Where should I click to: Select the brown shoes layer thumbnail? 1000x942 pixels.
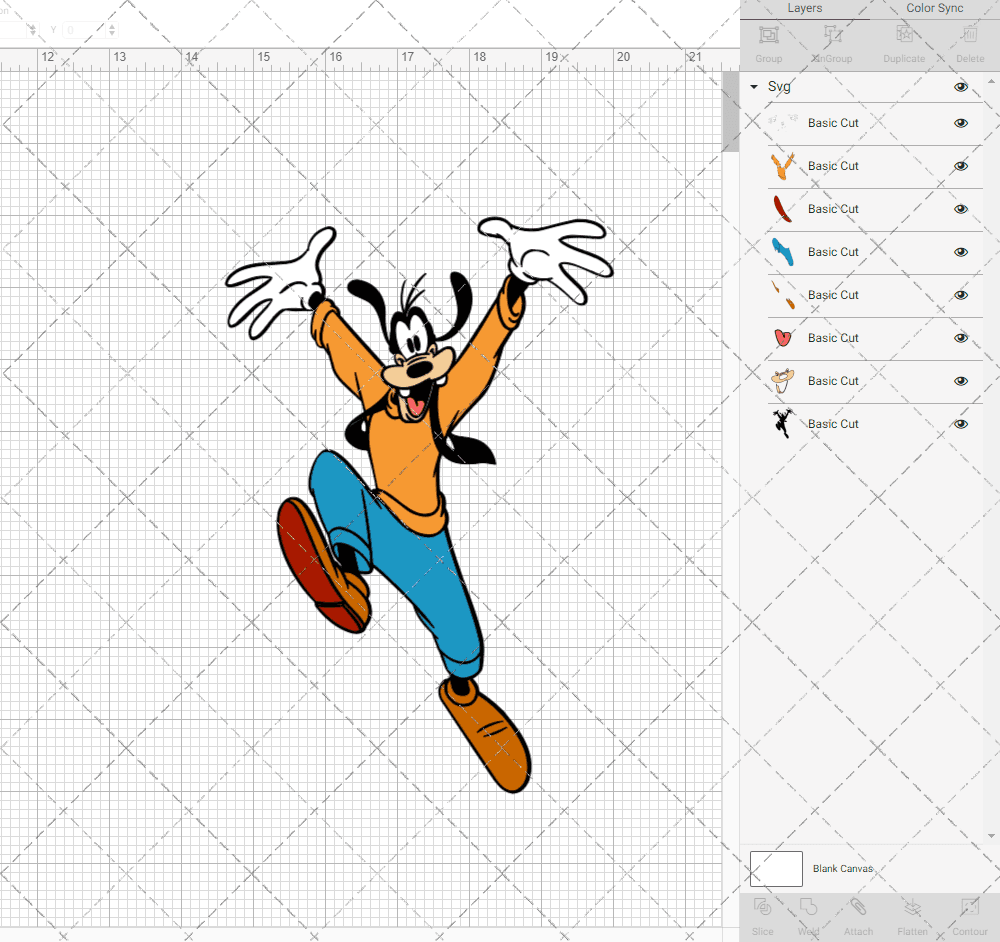pos(783,295)
